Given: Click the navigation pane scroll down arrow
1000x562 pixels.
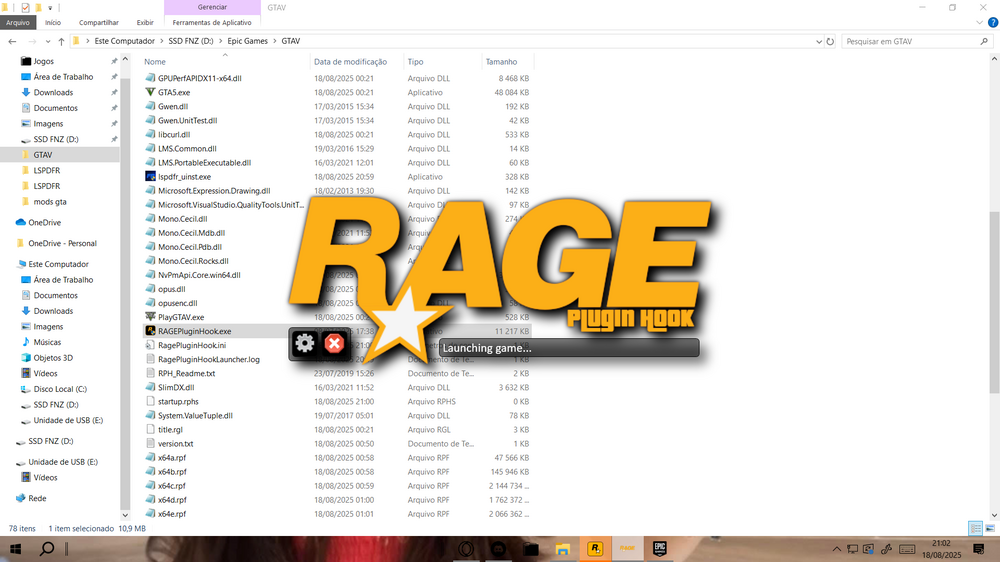Looking at the screenshot, I should [x=125, y=515].
